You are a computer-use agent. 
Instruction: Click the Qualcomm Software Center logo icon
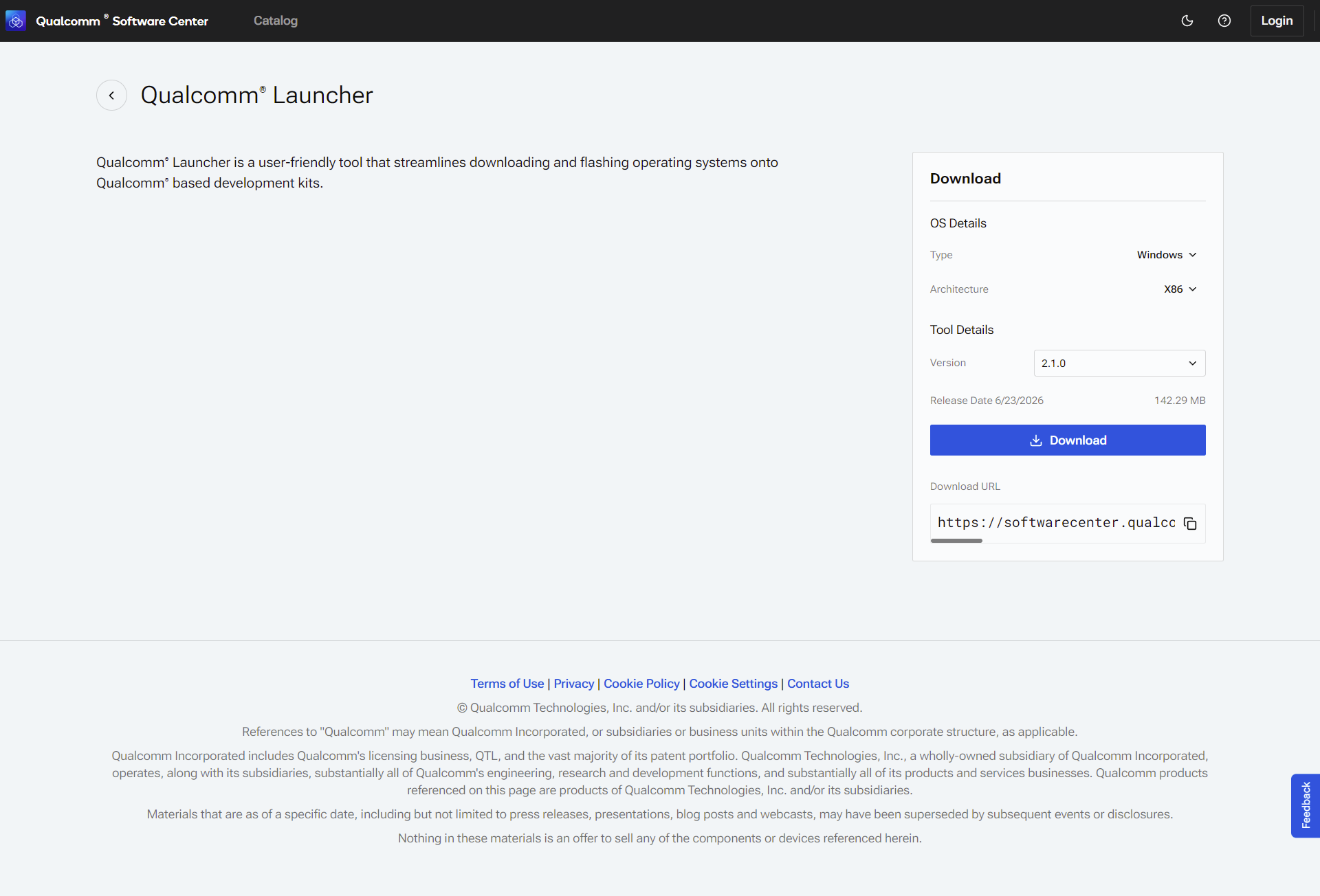point(16,21)
